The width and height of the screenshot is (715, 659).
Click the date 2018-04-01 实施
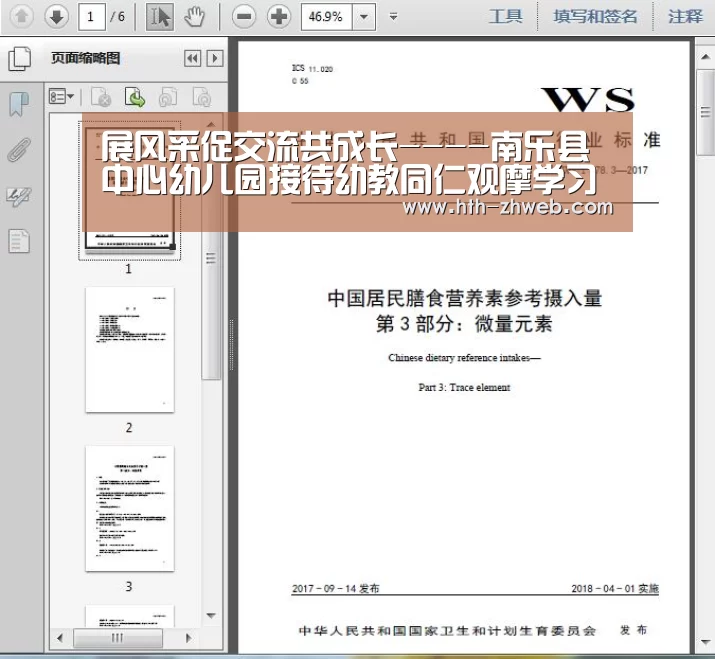[x=615, y=589]
